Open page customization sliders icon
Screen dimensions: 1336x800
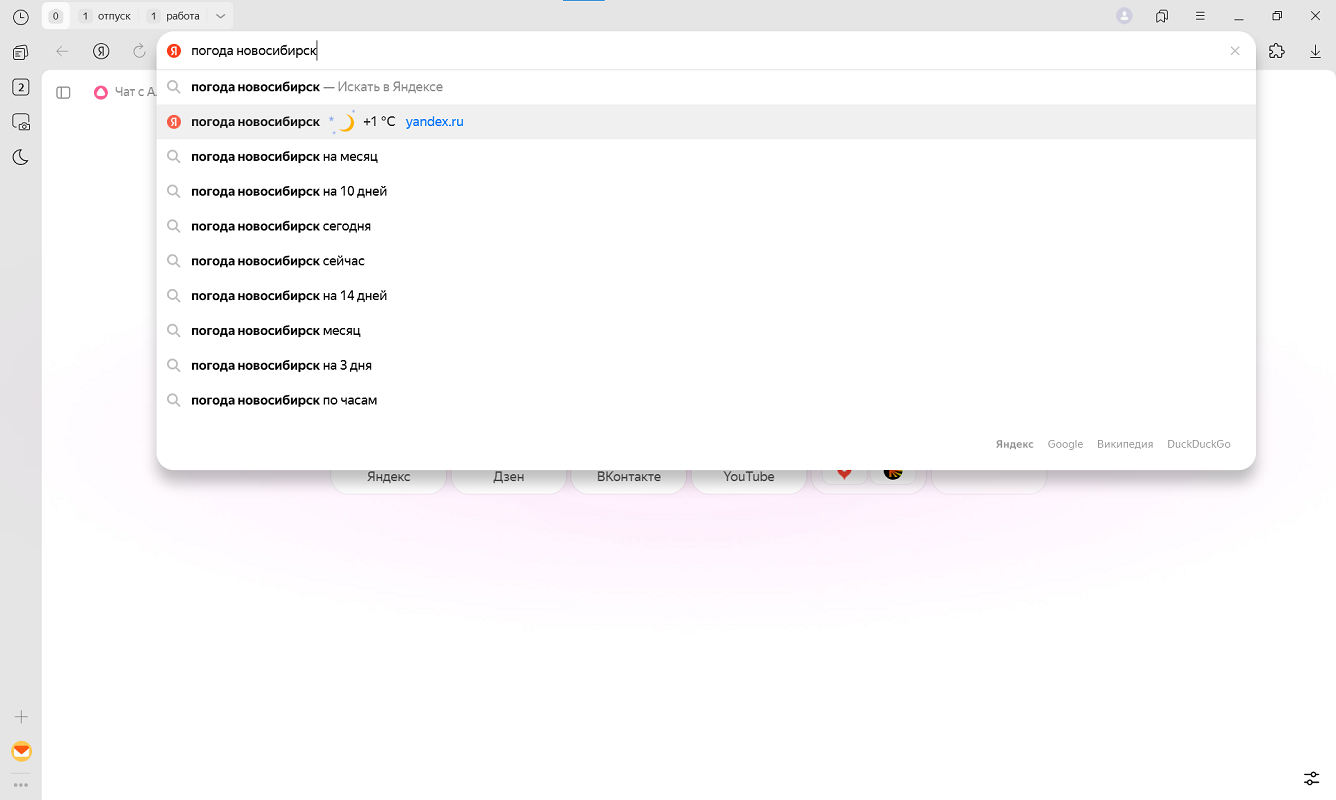click(1311, 778)
